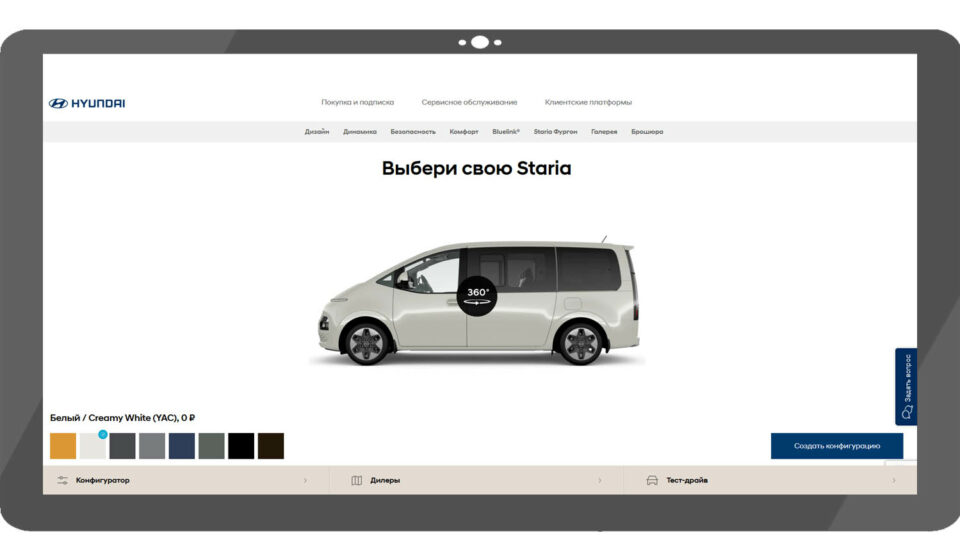Viewport: 960px width, 540px height.
Task: Click the Белый / Creamy White (YAC) label
Action: click(122, 418)
